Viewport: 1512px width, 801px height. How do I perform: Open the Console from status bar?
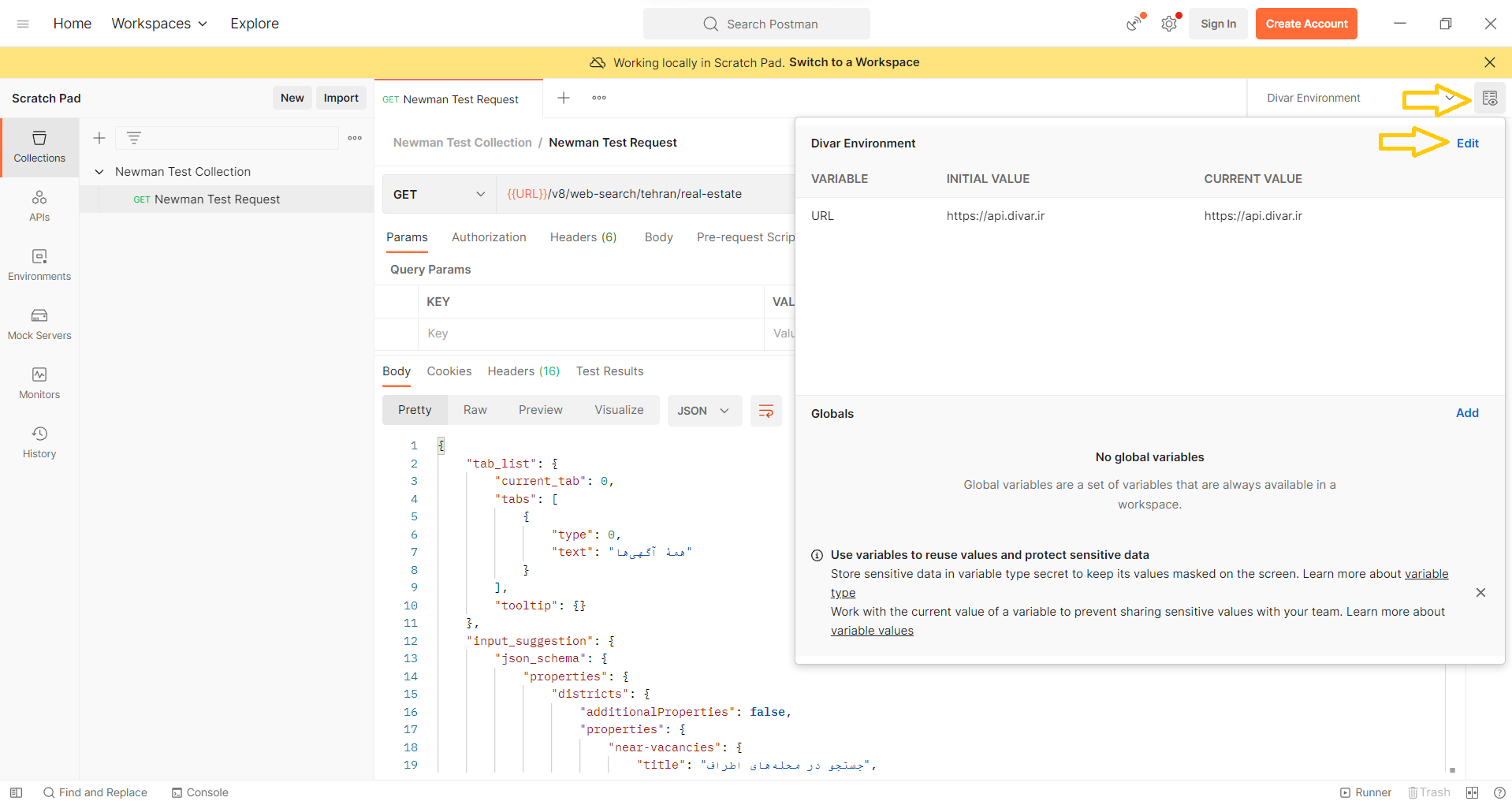199,792
